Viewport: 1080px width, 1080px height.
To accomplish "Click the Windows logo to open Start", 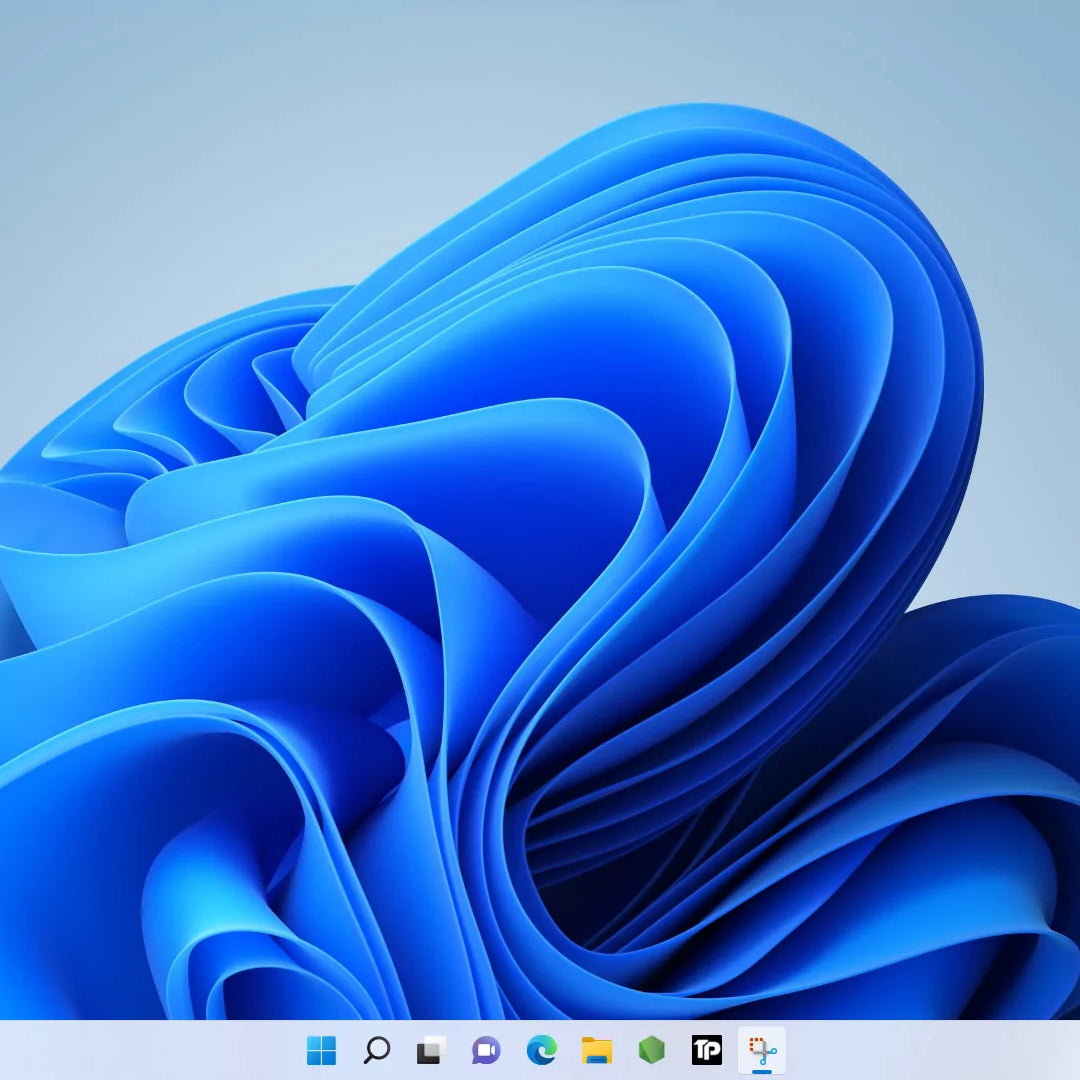I will (320, 1050).
